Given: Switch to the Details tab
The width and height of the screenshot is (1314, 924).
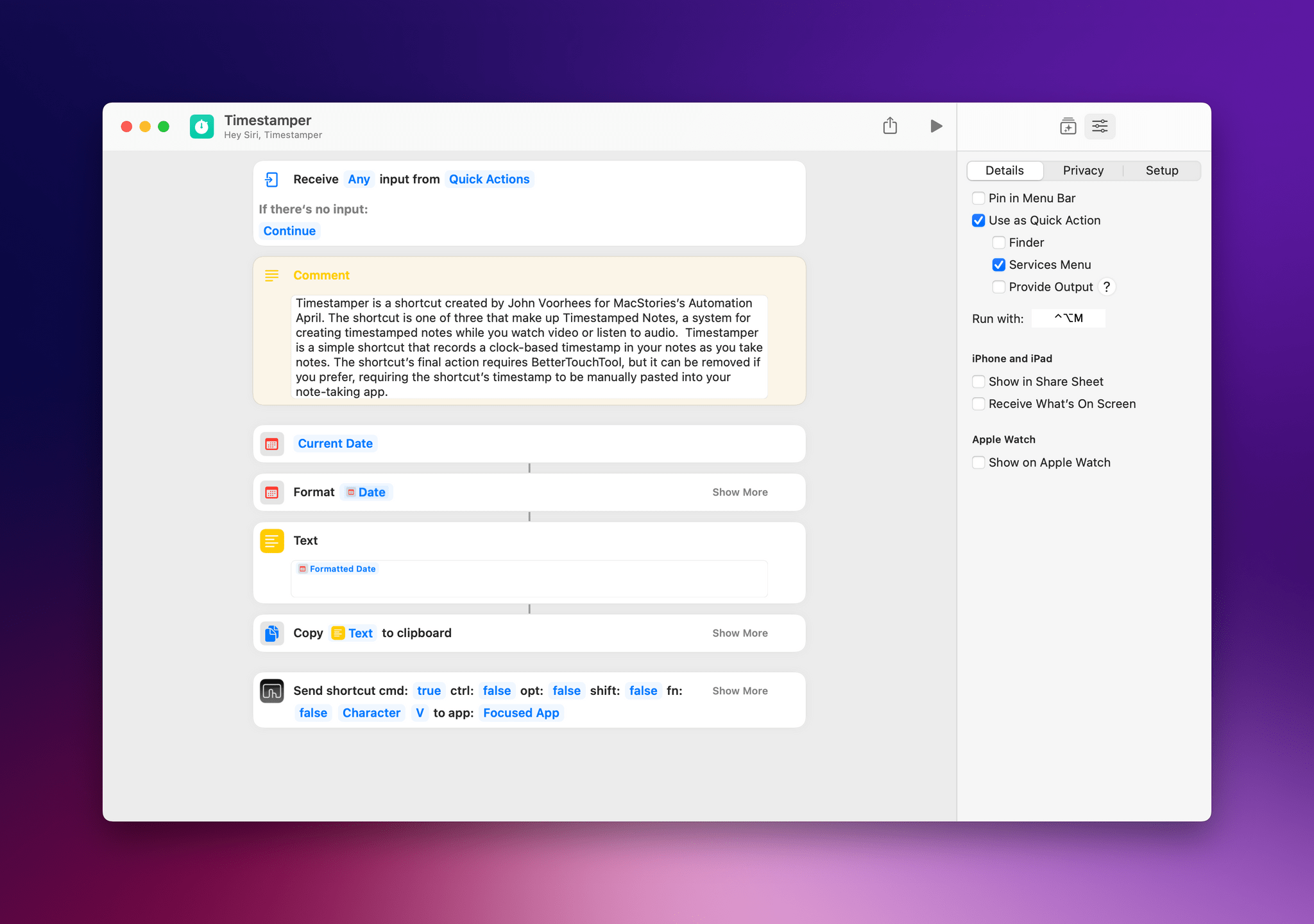Looking at the screenshot, I should pos(1005,171).
